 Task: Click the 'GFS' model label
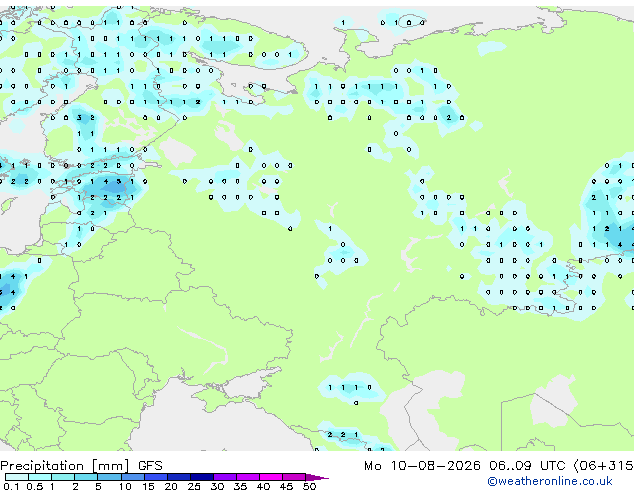coord(150,466)
